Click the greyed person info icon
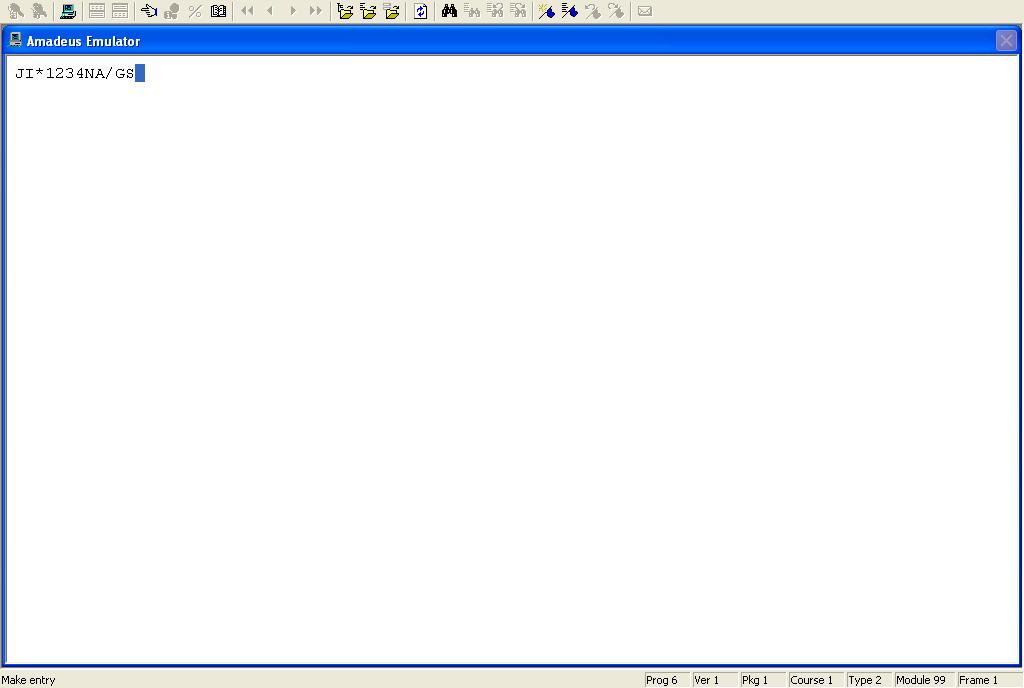1024x688 pixels. (172, 11)
